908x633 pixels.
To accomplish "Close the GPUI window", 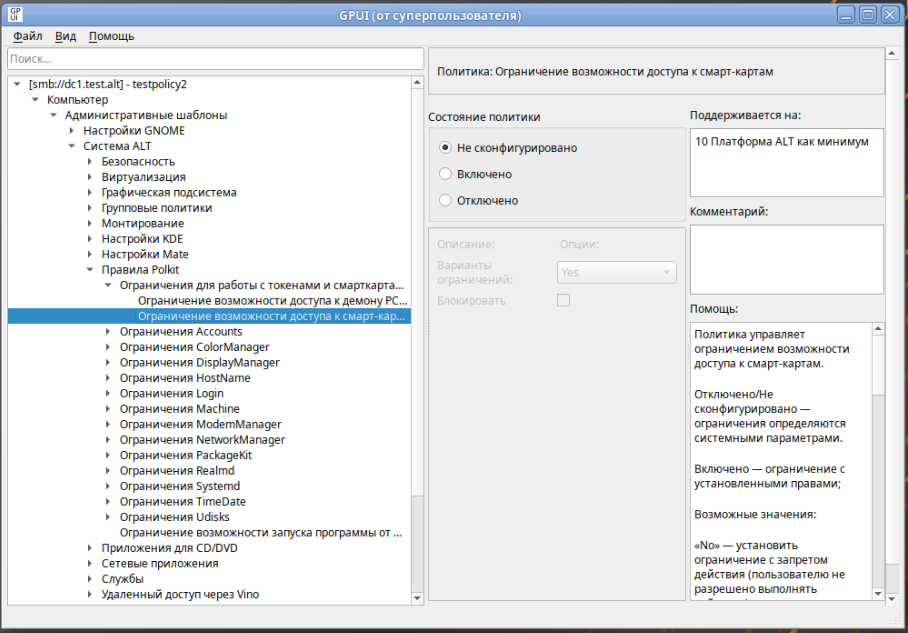I will point(889,14).
